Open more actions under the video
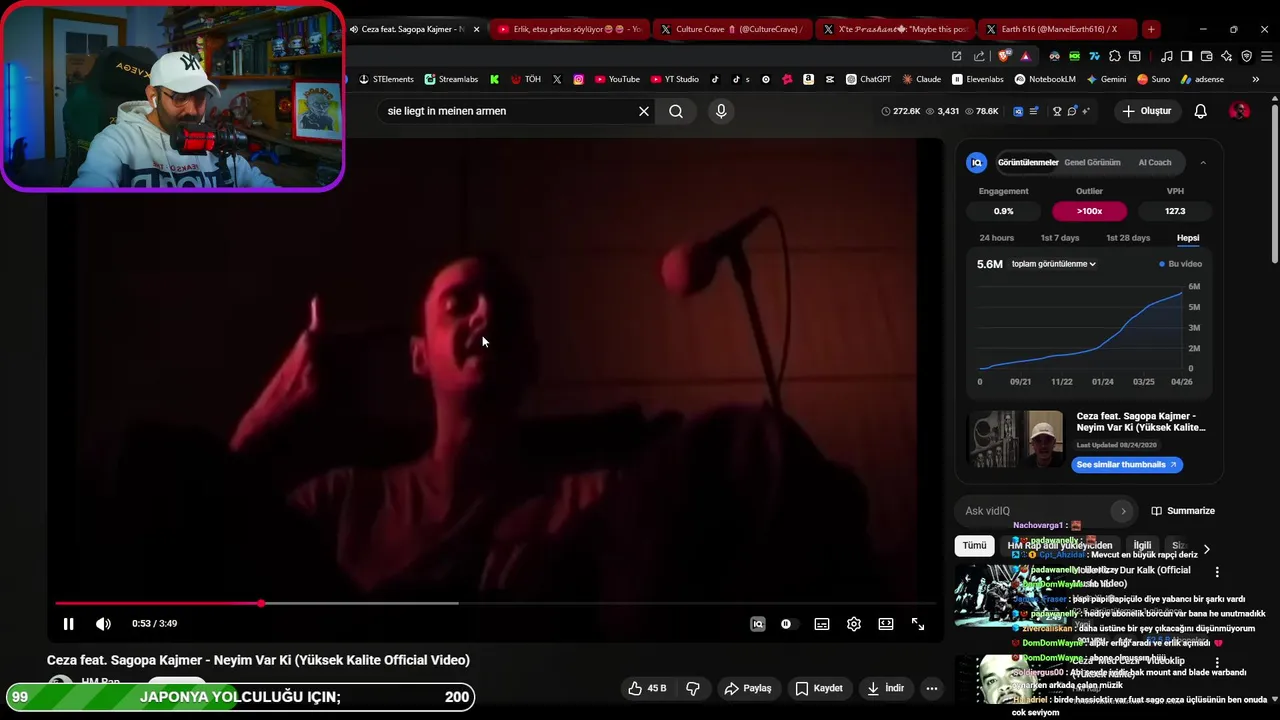Viewport: 1280px width, 720px height. click(932, 688)
